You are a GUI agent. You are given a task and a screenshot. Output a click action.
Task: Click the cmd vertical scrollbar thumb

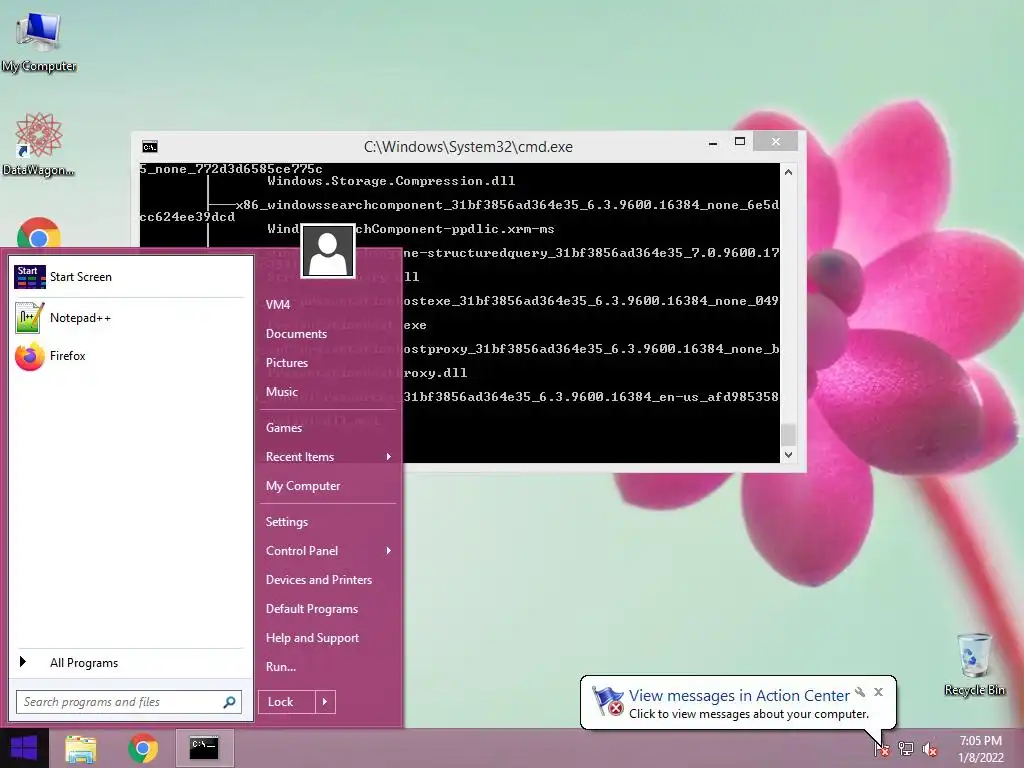point(788,434)
